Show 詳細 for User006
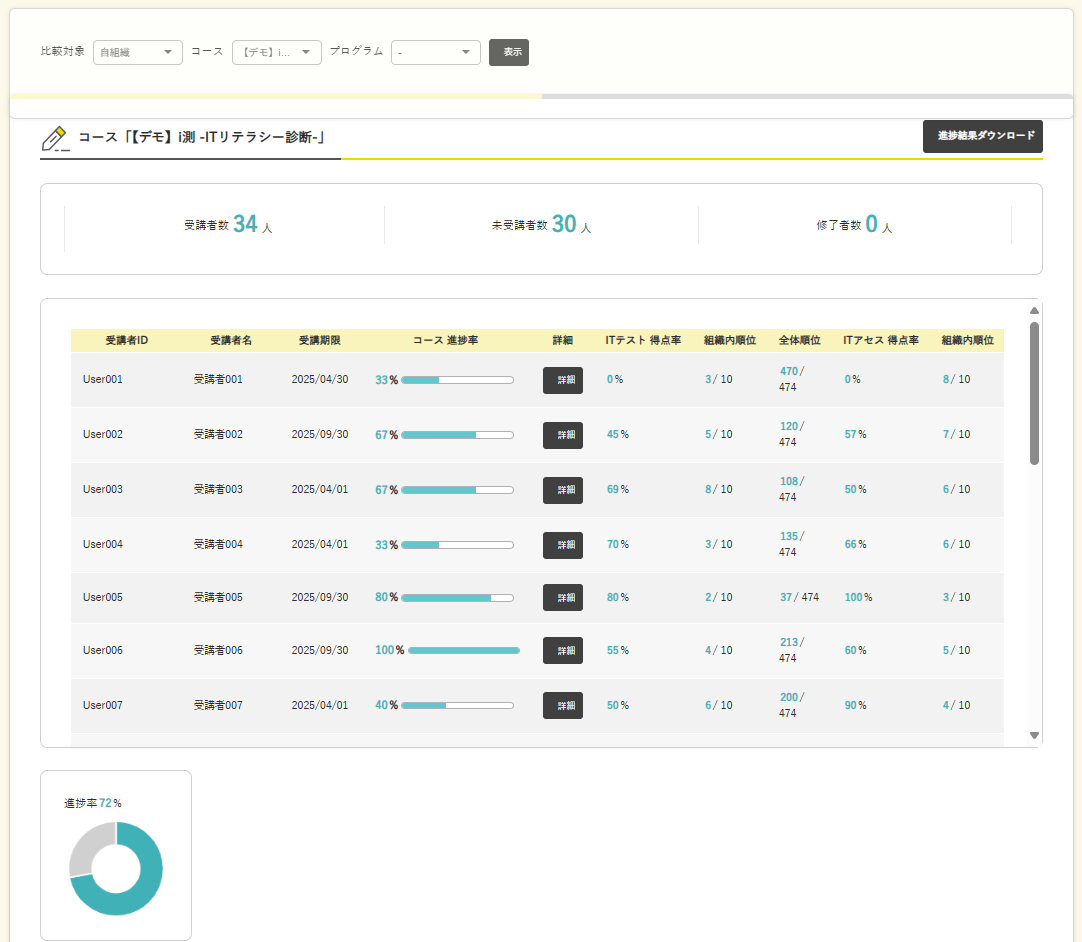The height and width of the screenshot is (942, 1082). click(563, 650)
